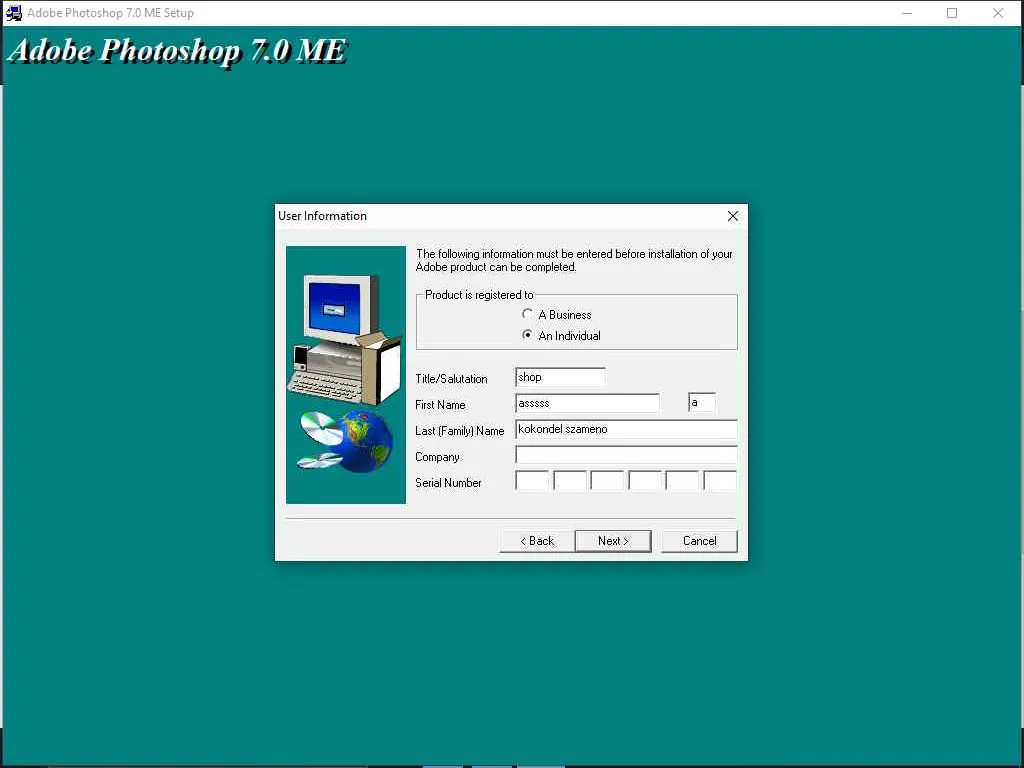Viewport: 1024px width, 768px height.
Task: Click the computer and globe setup illustration
Action: pos(345,375)
